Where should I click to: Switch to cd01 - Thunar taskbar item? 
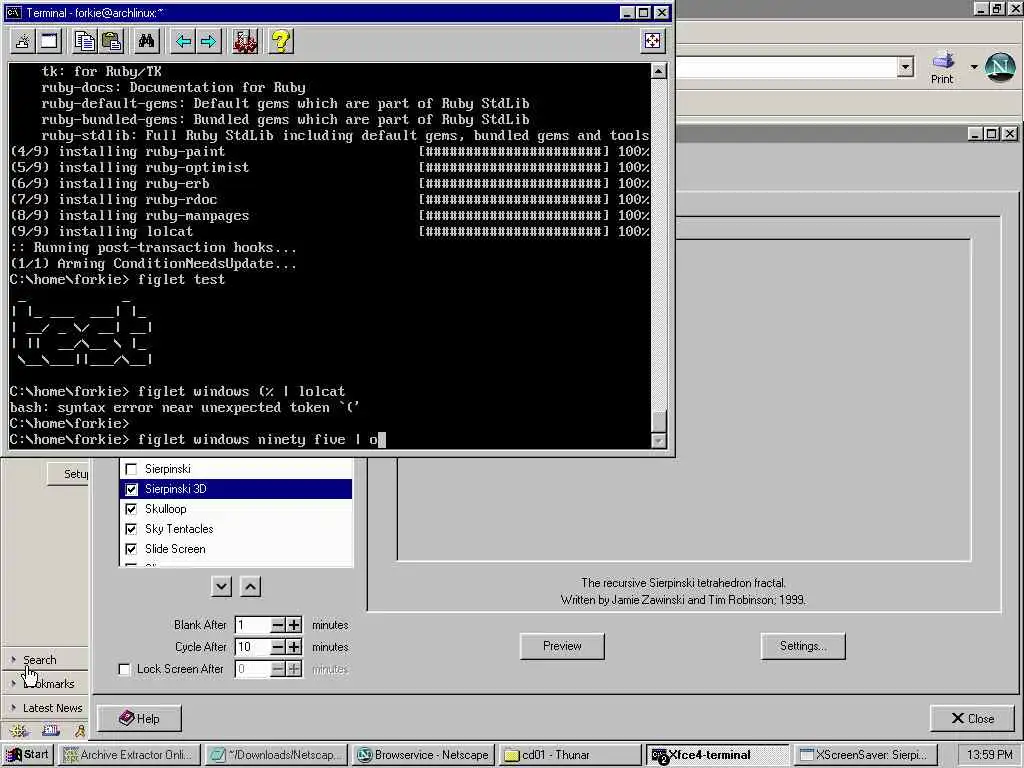coord(570,755)
